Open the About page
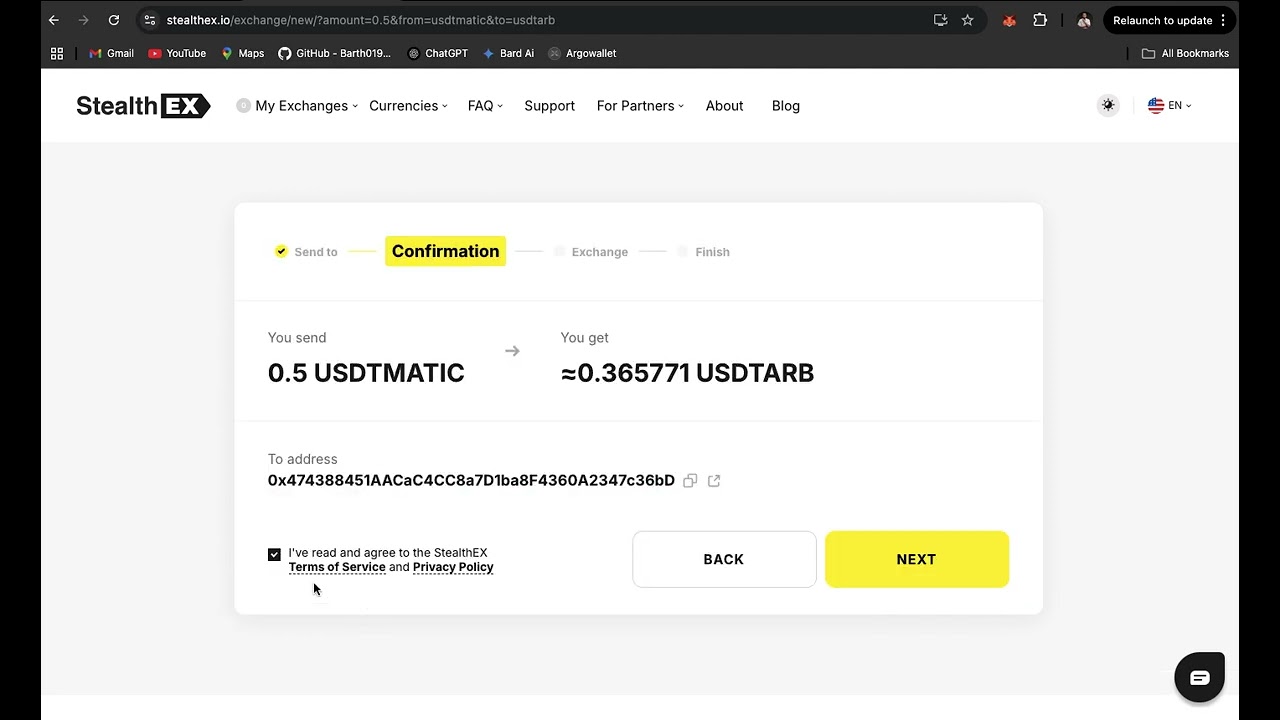 tap(724, 106)
